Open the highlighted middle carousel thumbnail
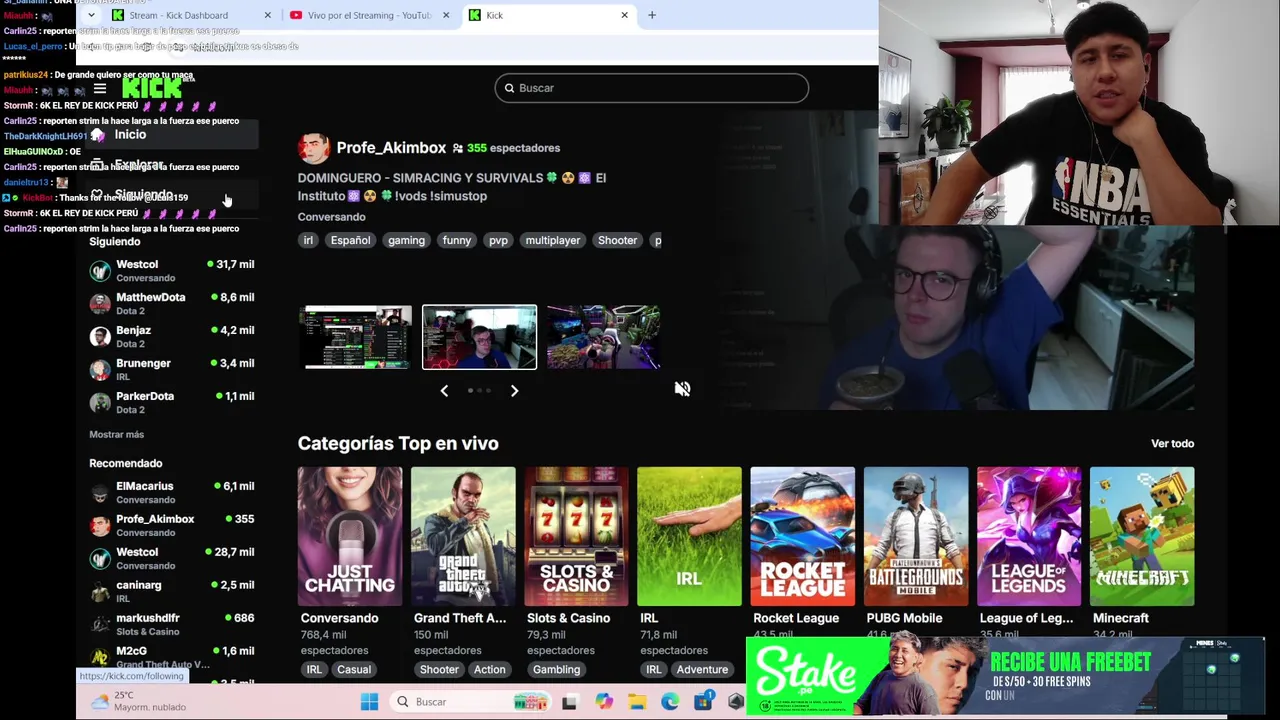 click(479, 337)
